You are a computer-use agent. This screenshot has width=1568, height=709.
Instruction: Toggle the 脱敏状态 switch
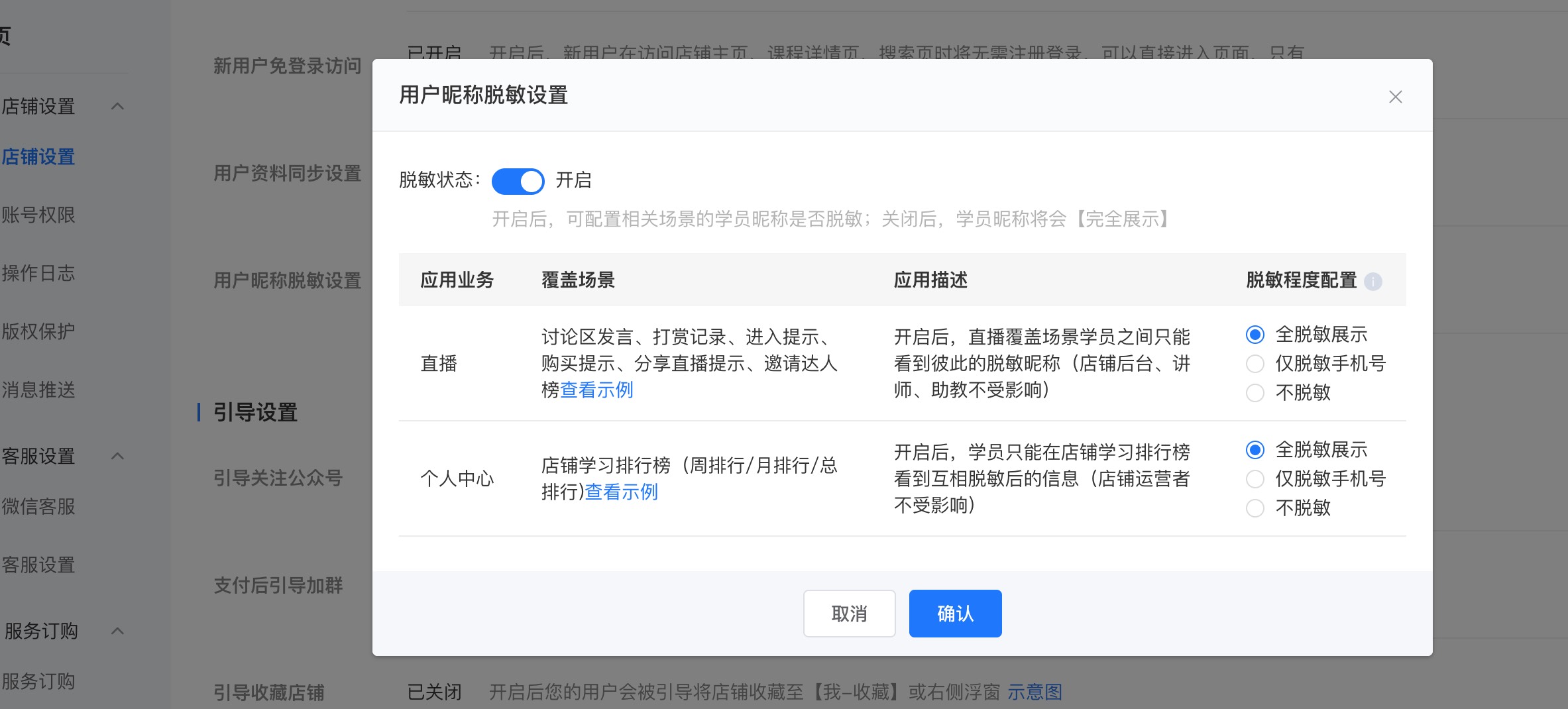coord(518,181)
